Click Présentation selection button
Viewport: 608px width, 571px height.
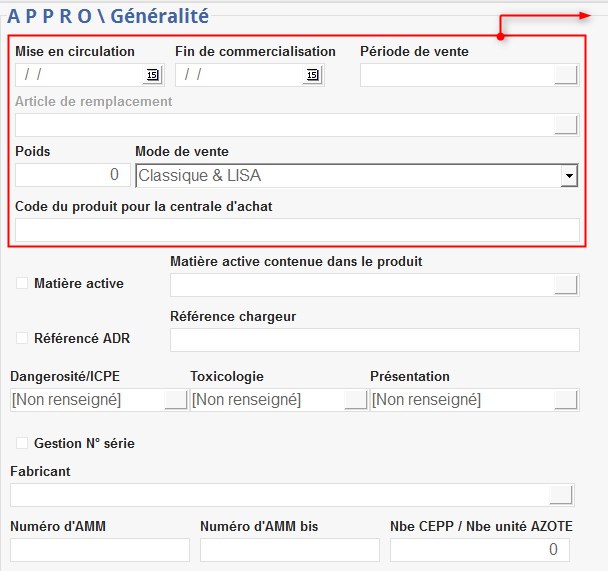point(566,400)
